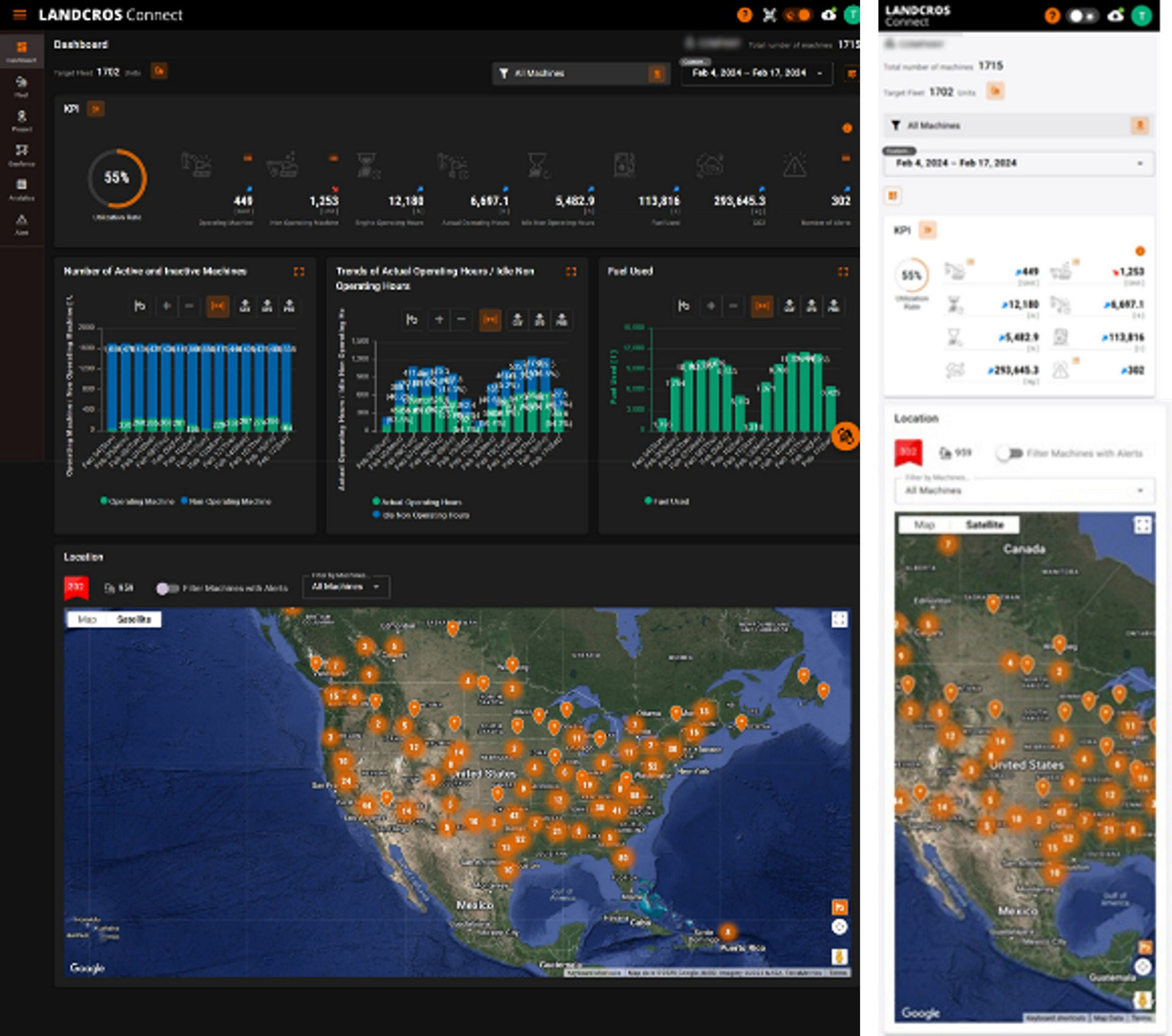Image resolution: width=1172 pixels, height=1036 pixels.
Task: Toggle Filter Machines with Alerts in mobile view
Action: point(1009,454)
